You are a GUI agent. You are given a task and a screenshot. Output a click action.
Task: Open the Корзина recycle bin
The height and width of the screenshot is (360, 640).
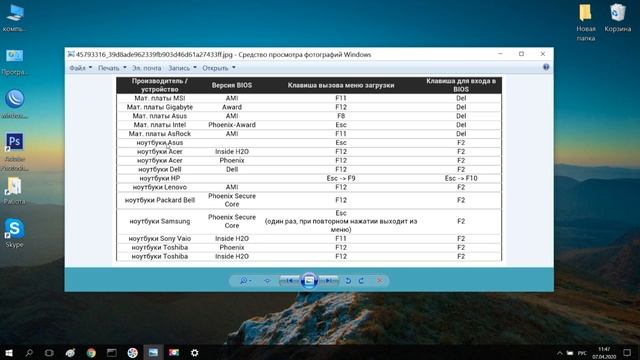pyautogui.click(x=618, y=18)
